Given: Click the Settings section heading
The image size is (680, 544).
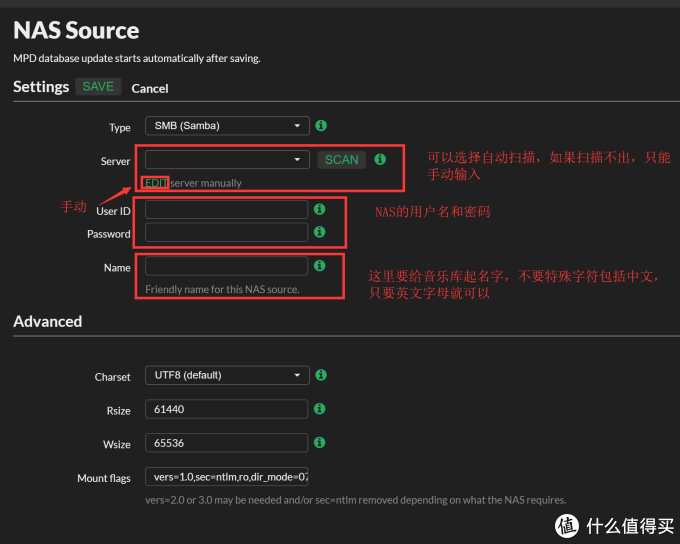Looking at the screenshot, I should [41, 87].
